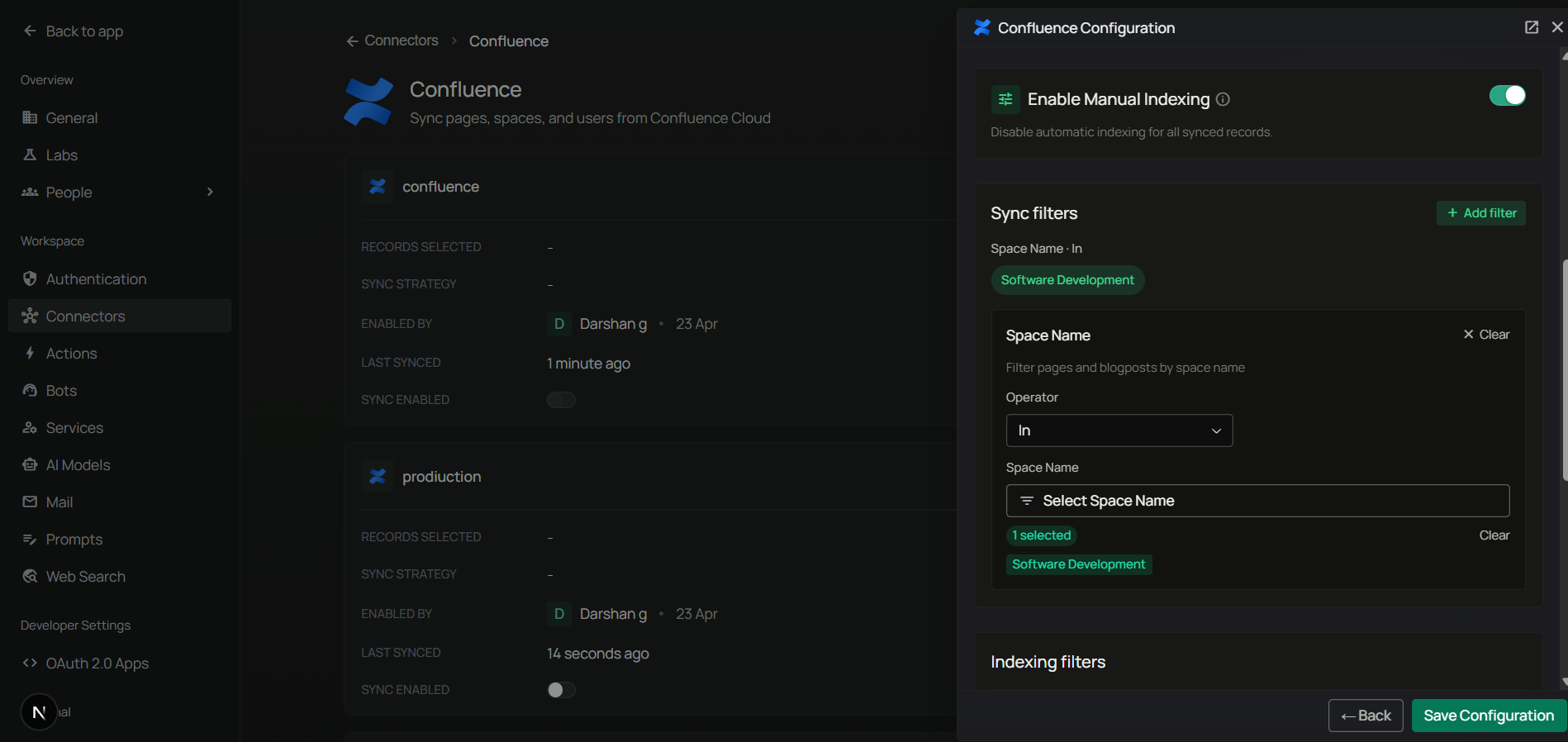Open the Services sidebar icon
The width and height of the screenshot is (1568, 742).
click(x=30, y=427)
